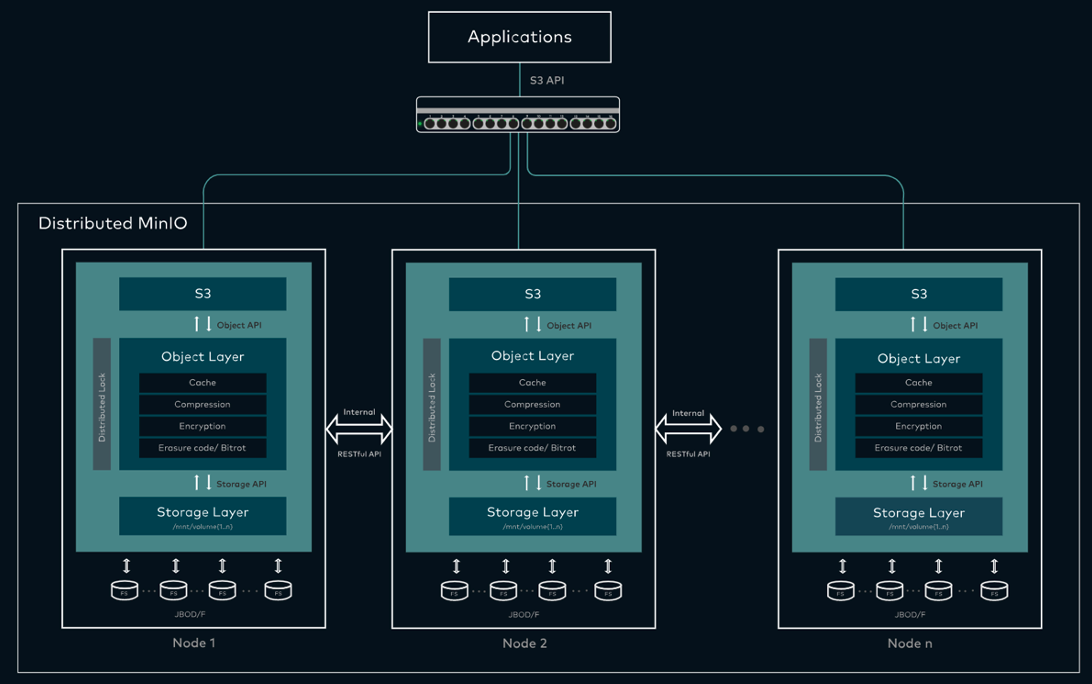This screenshot has width=1092, height=684.
Task: Click Storage API arrows in Node 2
Action: [533, 483]
